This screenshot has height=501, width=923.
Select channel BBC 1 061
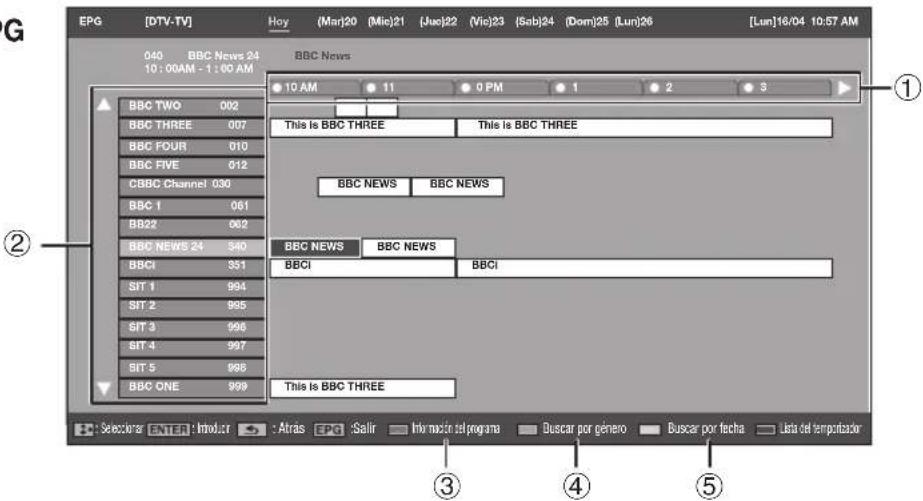(191, 207)
